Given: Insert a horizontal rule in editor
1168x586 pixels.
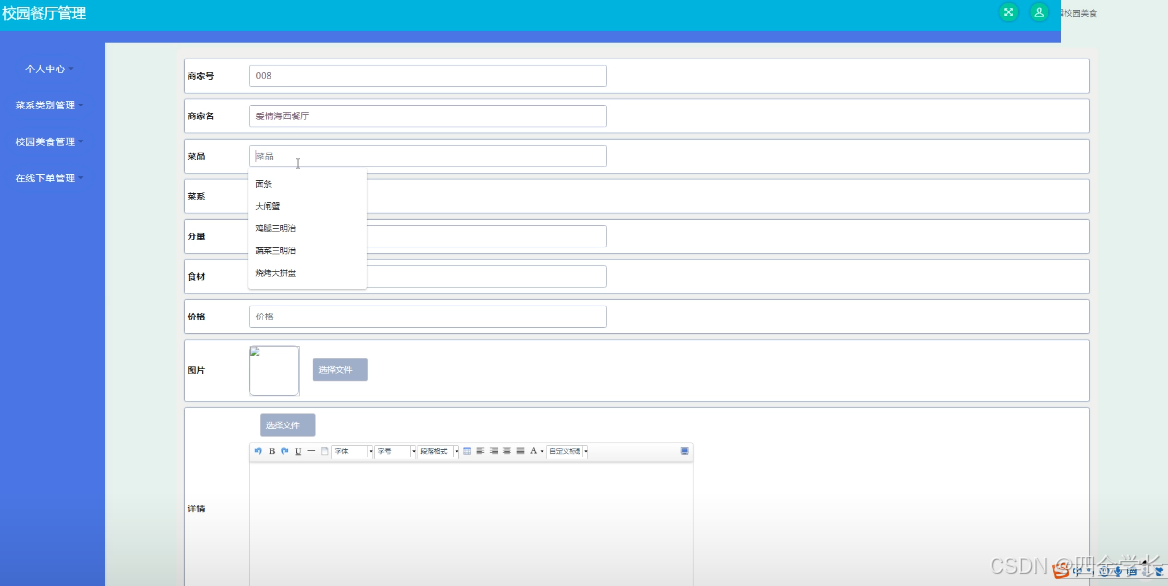Looking at the screenshot, I should pos(311,451).
